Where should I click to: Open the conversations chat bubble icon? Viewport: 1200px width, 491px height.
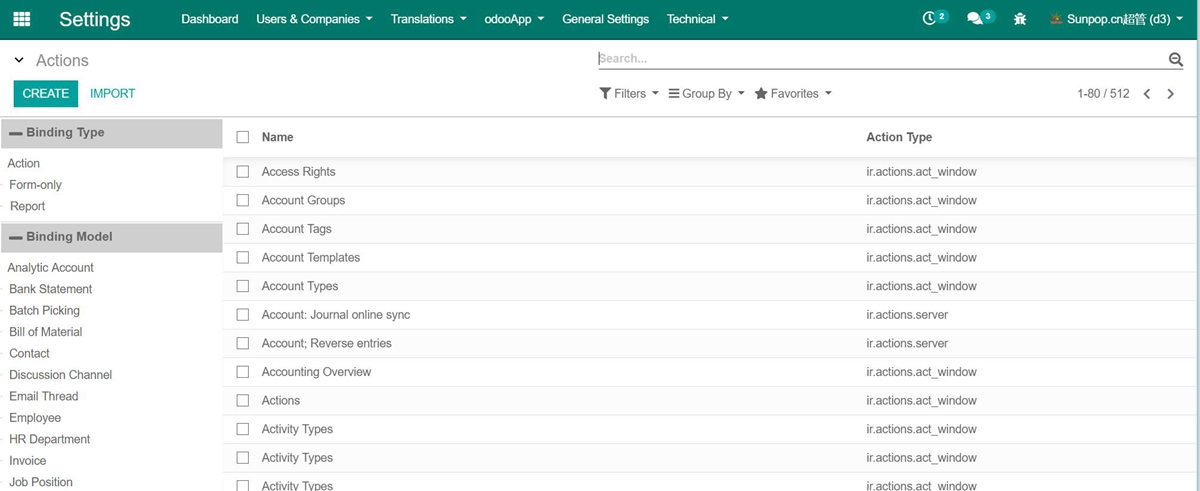[975, 19]
